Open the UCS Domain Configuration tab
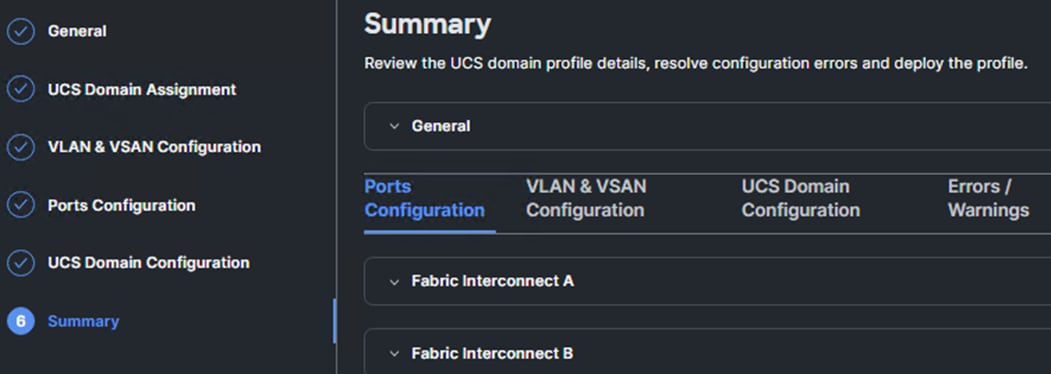 coord(800,198)
